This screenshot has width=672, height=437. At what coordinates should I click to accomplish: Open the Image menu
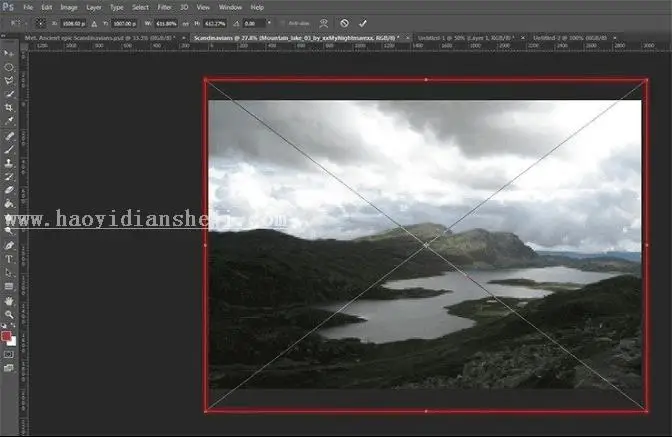[x=69, y=7]
